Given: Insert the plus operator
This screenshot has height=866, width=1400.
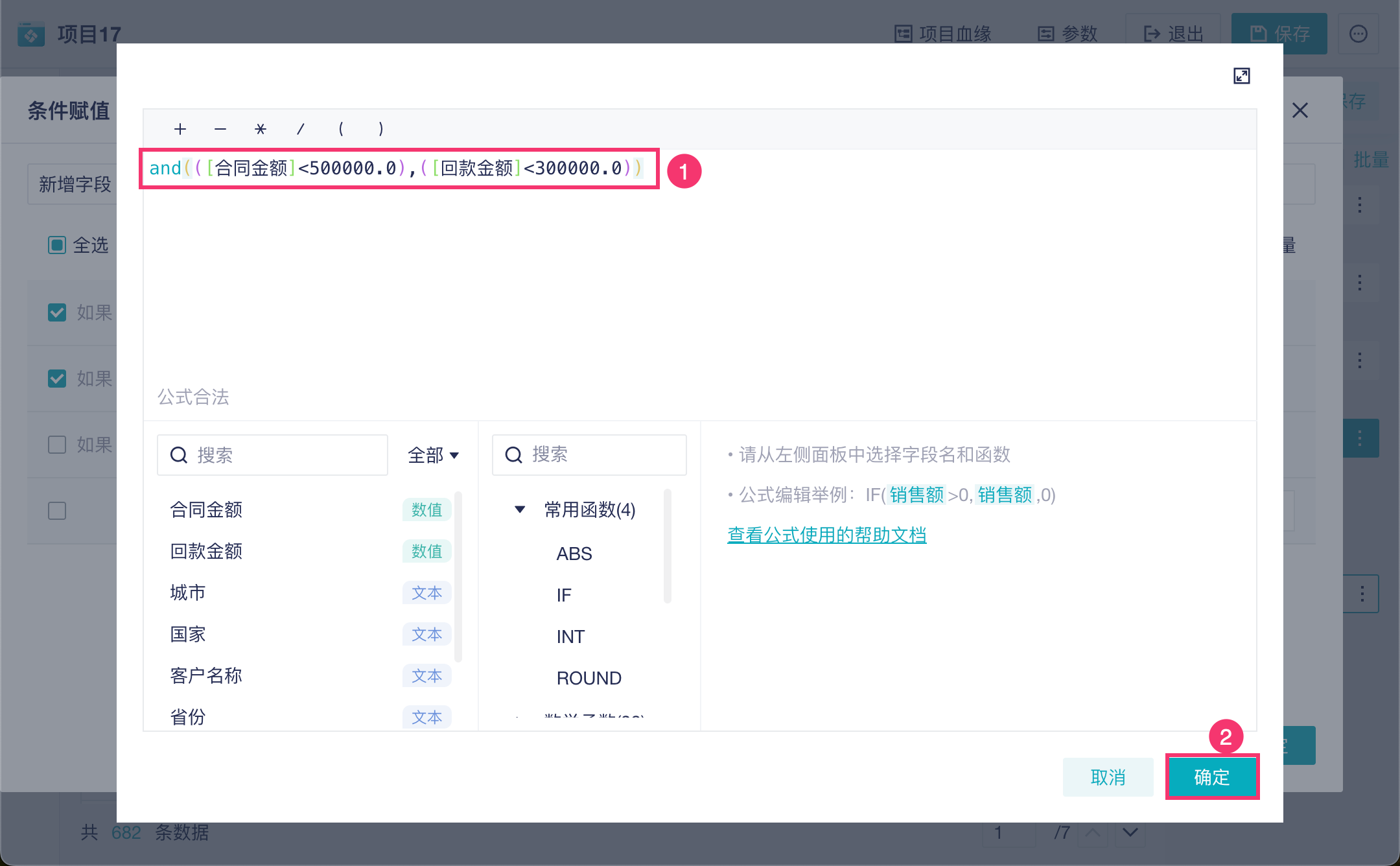Looking at the screenshot, I should pos(180,129).
